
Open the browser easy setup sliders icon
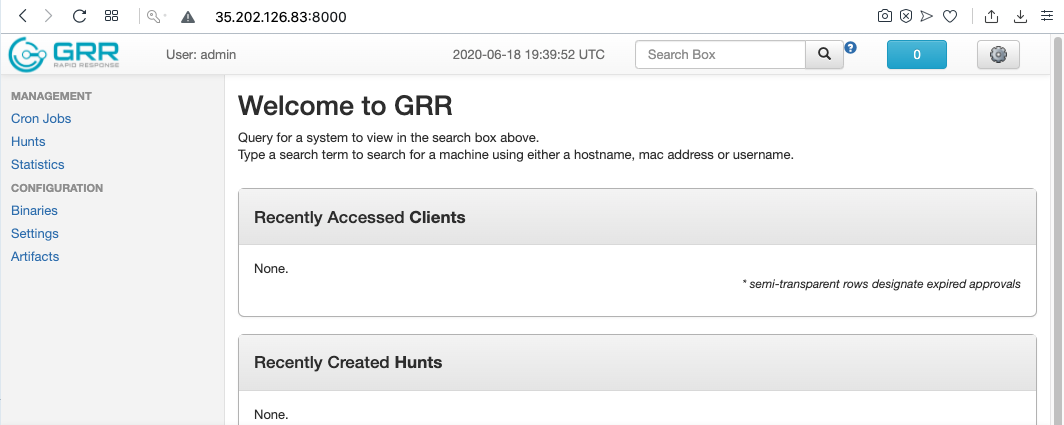1047,16
